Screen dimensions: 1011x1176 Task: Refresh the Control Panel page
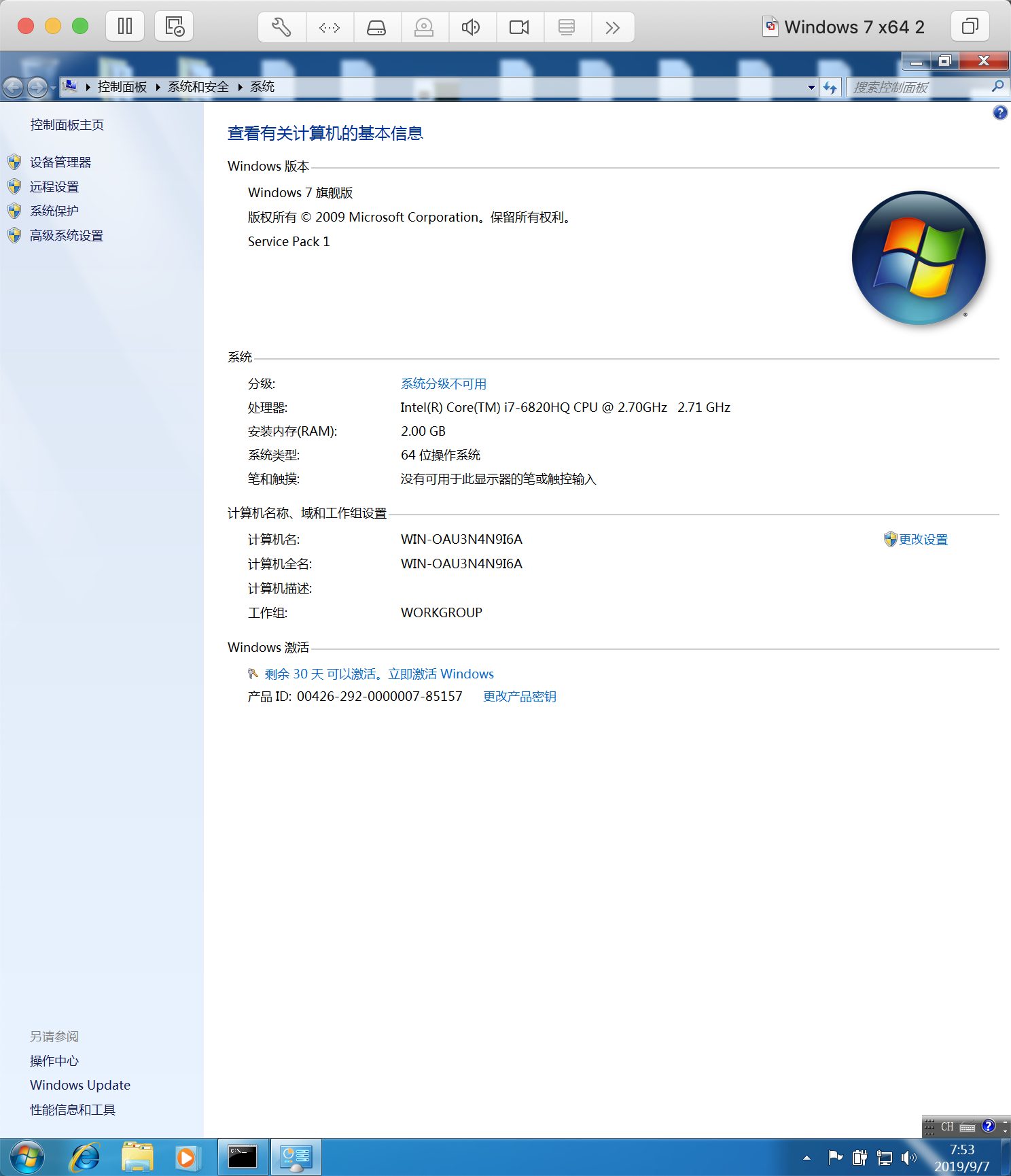click(x=830, y=87)
